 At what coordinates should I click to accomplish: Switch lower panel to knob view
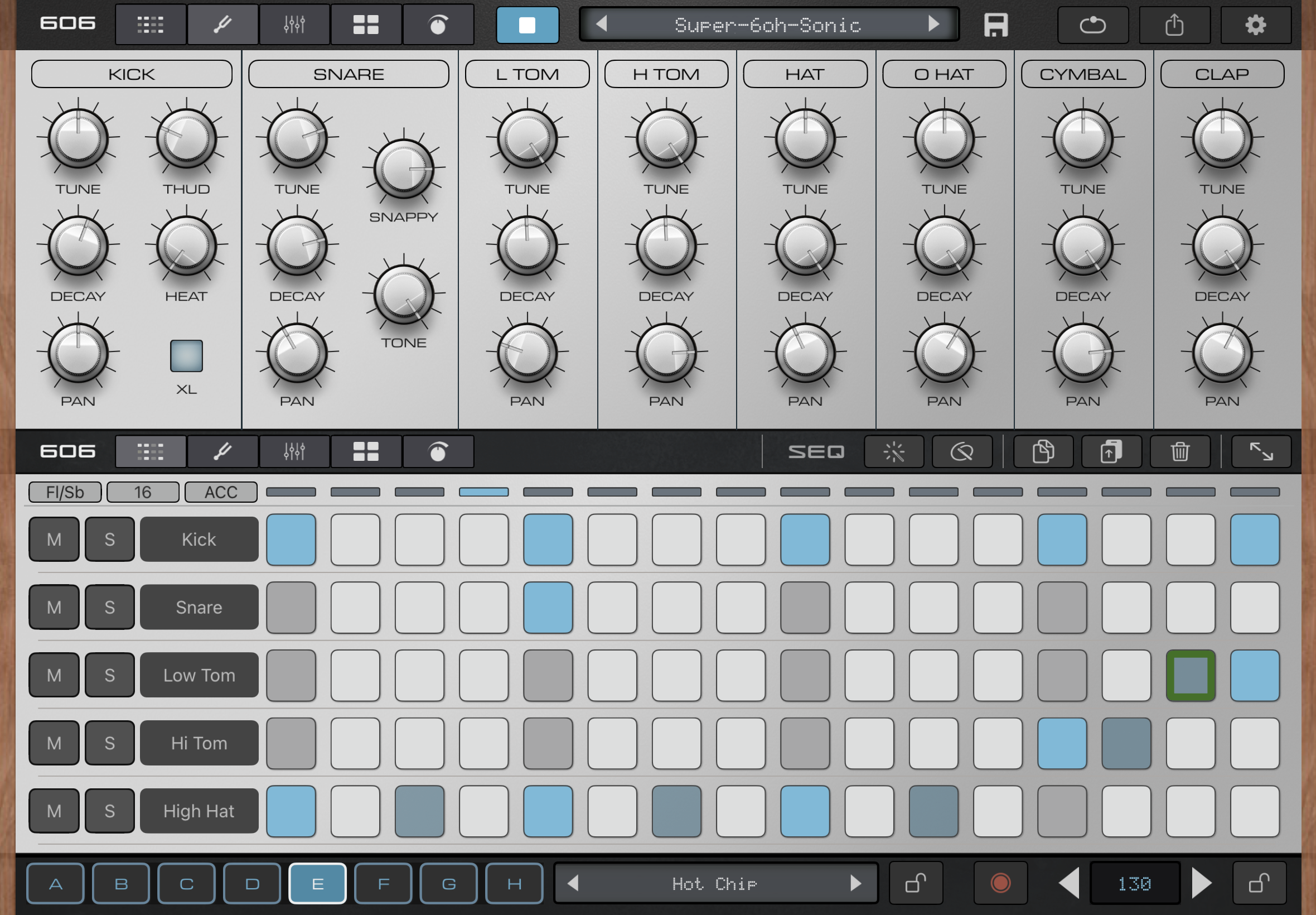(x=438, y=452)
